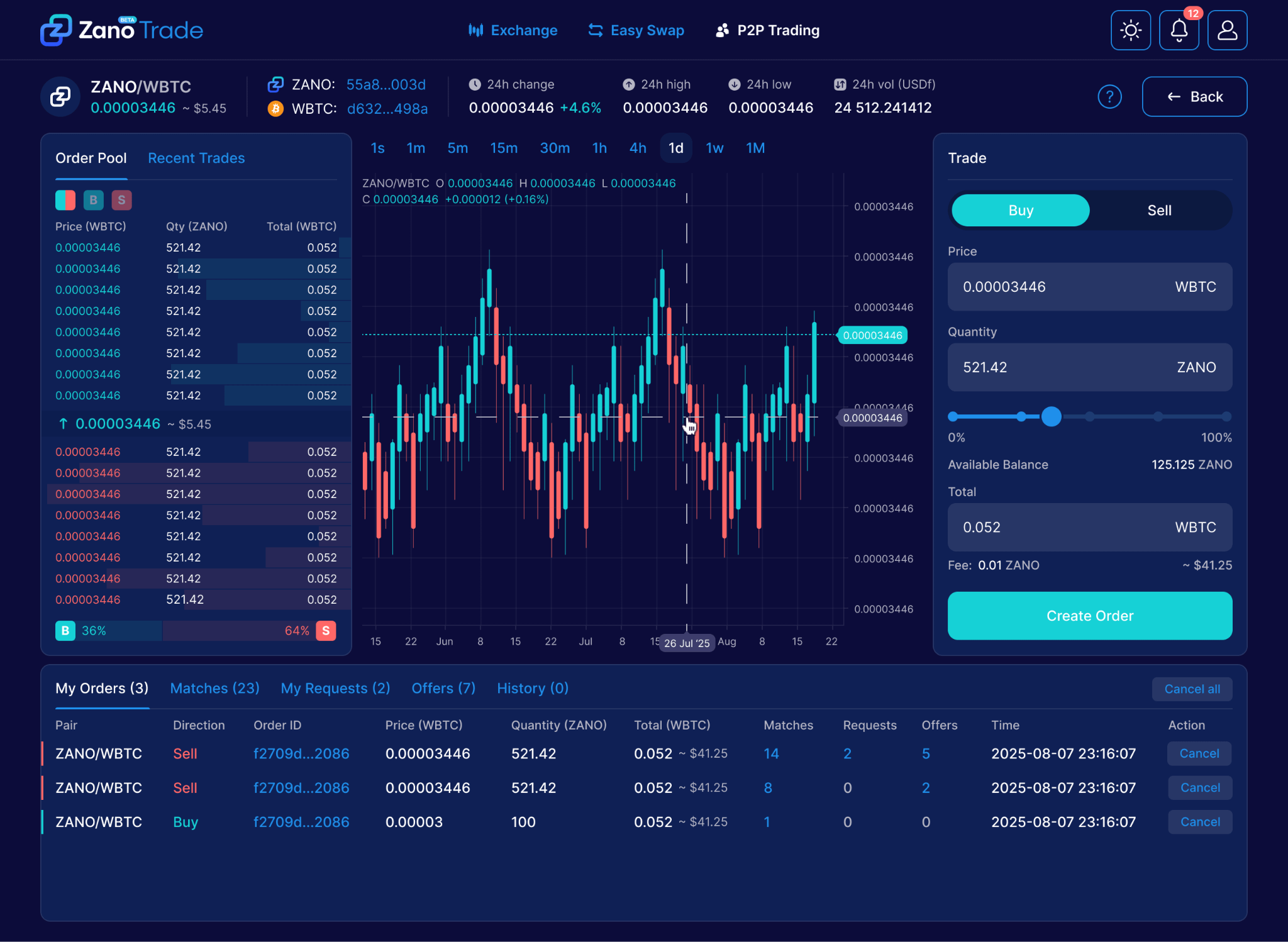Click the help question mark icon
Viewport: 1288px width, 942px height.
click(x=1109, y=97)
